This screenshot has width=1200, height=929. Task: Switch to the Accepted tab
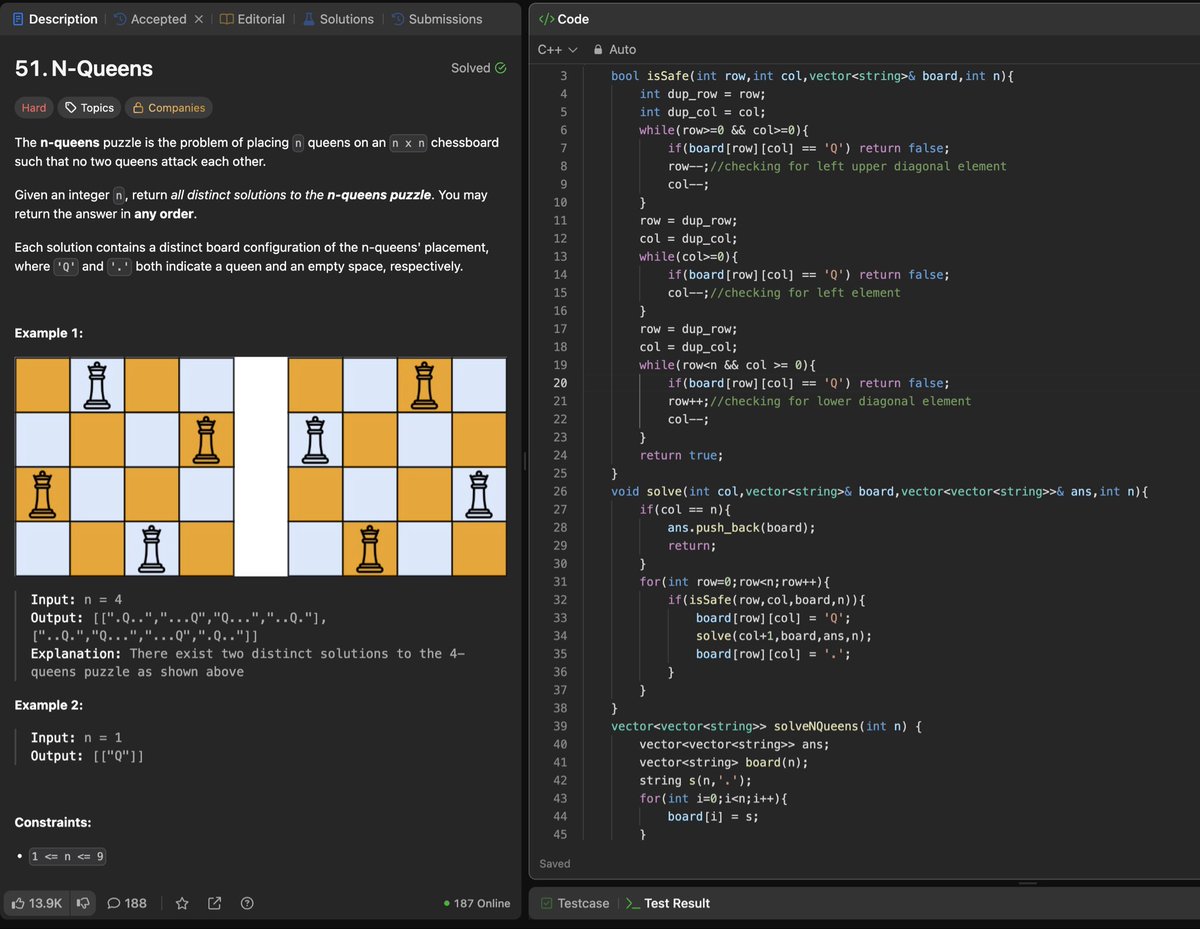pyautogui.click(x=150, y=19)
